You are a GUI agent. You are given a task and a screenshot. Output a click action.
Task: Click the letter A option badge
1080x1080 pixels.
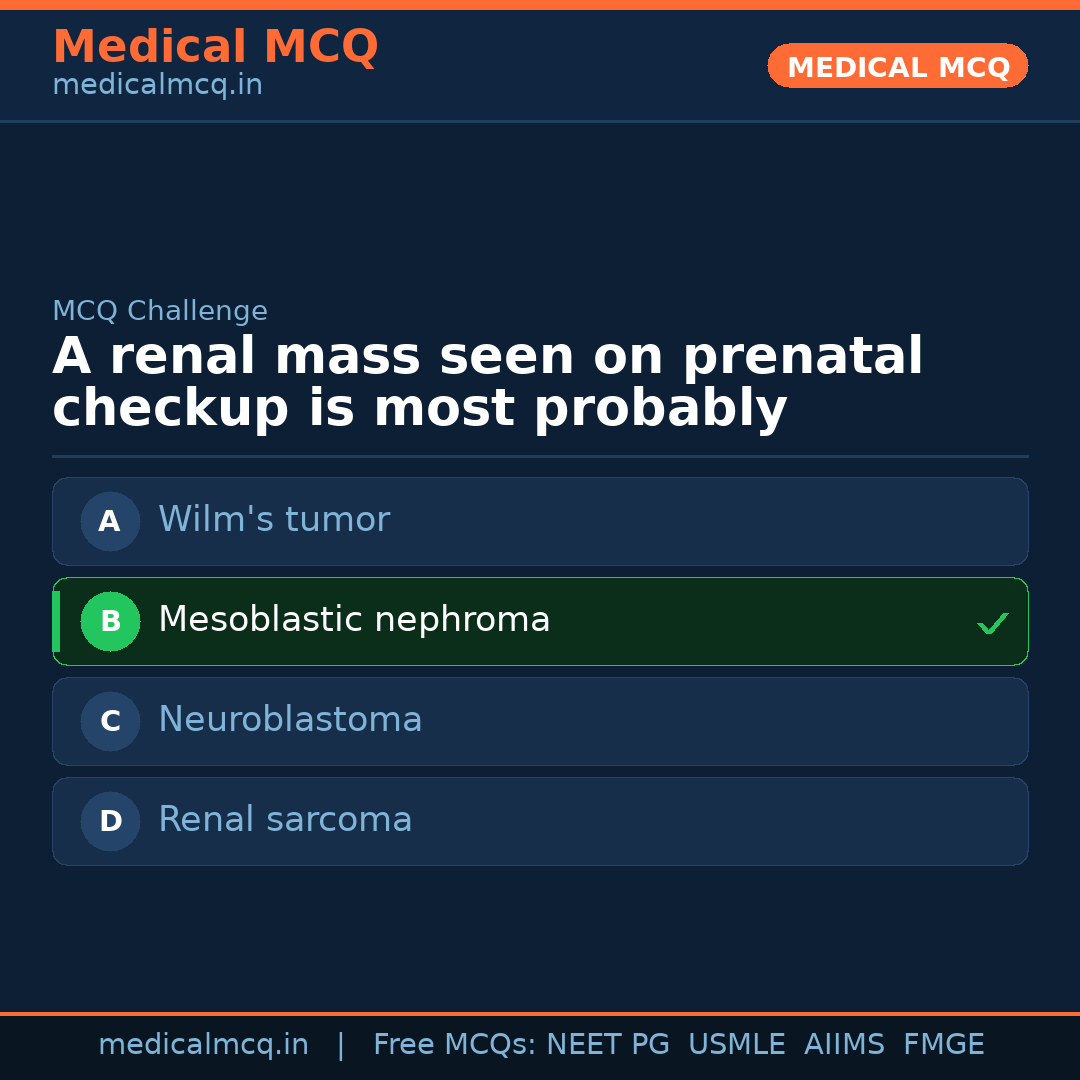[x=110, y=521]
